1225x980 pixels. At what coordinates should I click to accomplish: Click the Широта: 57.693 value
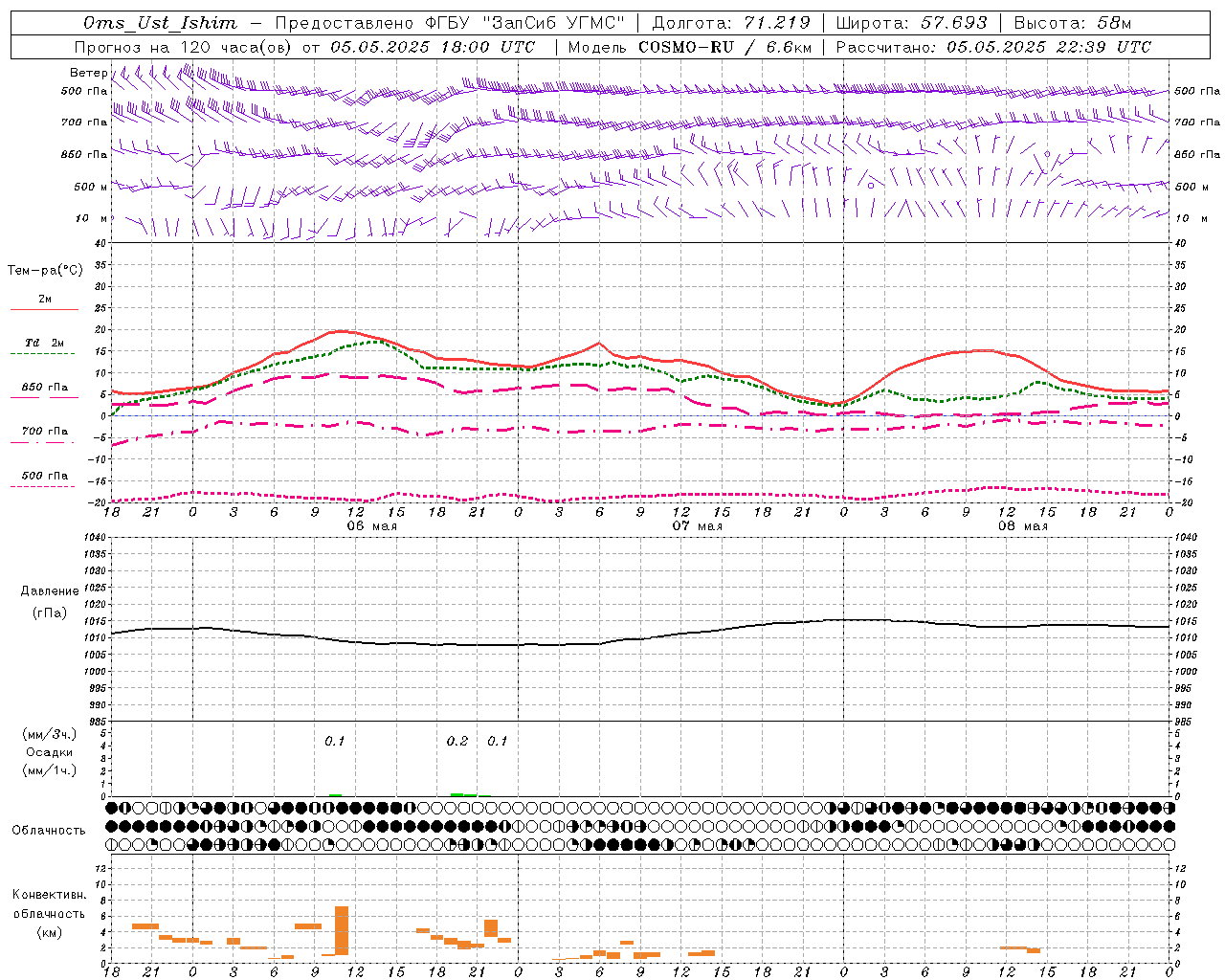click(911, 23)
